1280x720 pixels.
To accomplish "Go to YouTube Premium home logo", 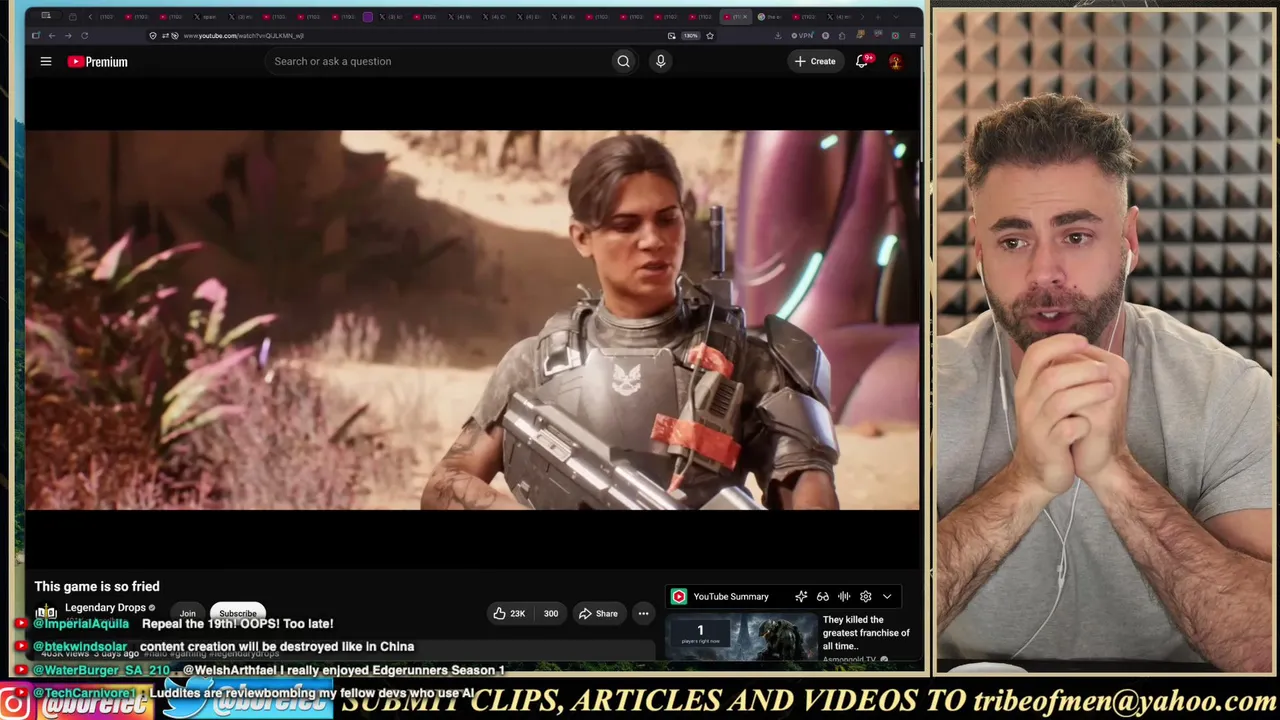I will click(98, 62).
